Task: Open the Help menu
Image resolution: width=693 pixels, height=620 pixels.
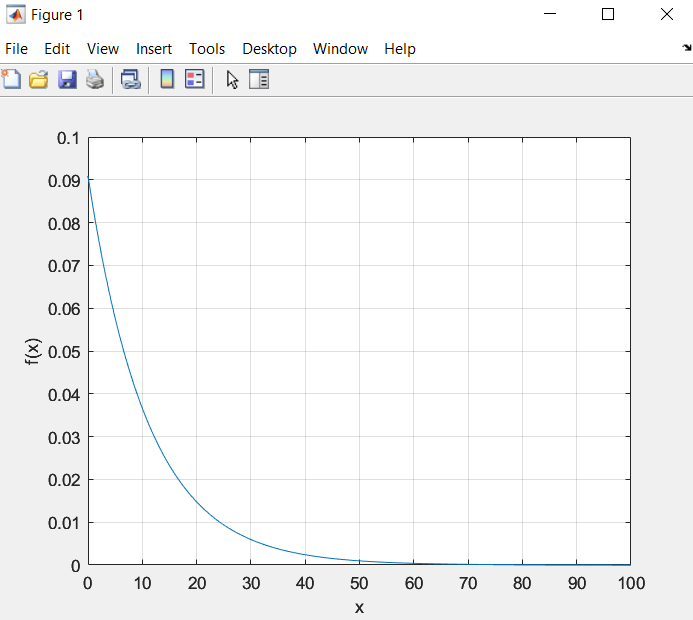Action: [x=400, y=49]
